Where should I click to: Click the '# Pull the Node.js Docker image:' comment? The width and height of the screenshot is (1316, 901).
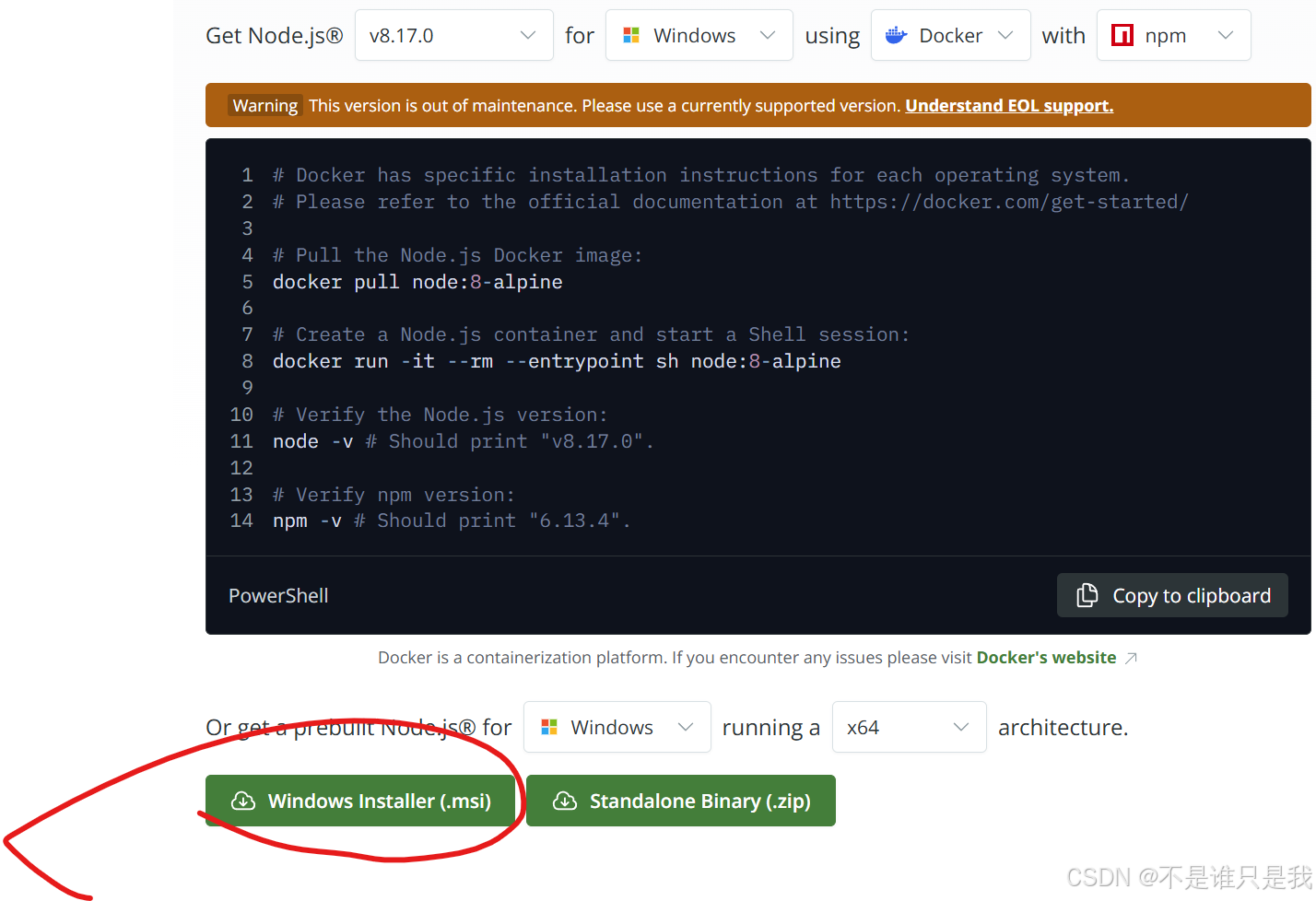coord(457,255)
